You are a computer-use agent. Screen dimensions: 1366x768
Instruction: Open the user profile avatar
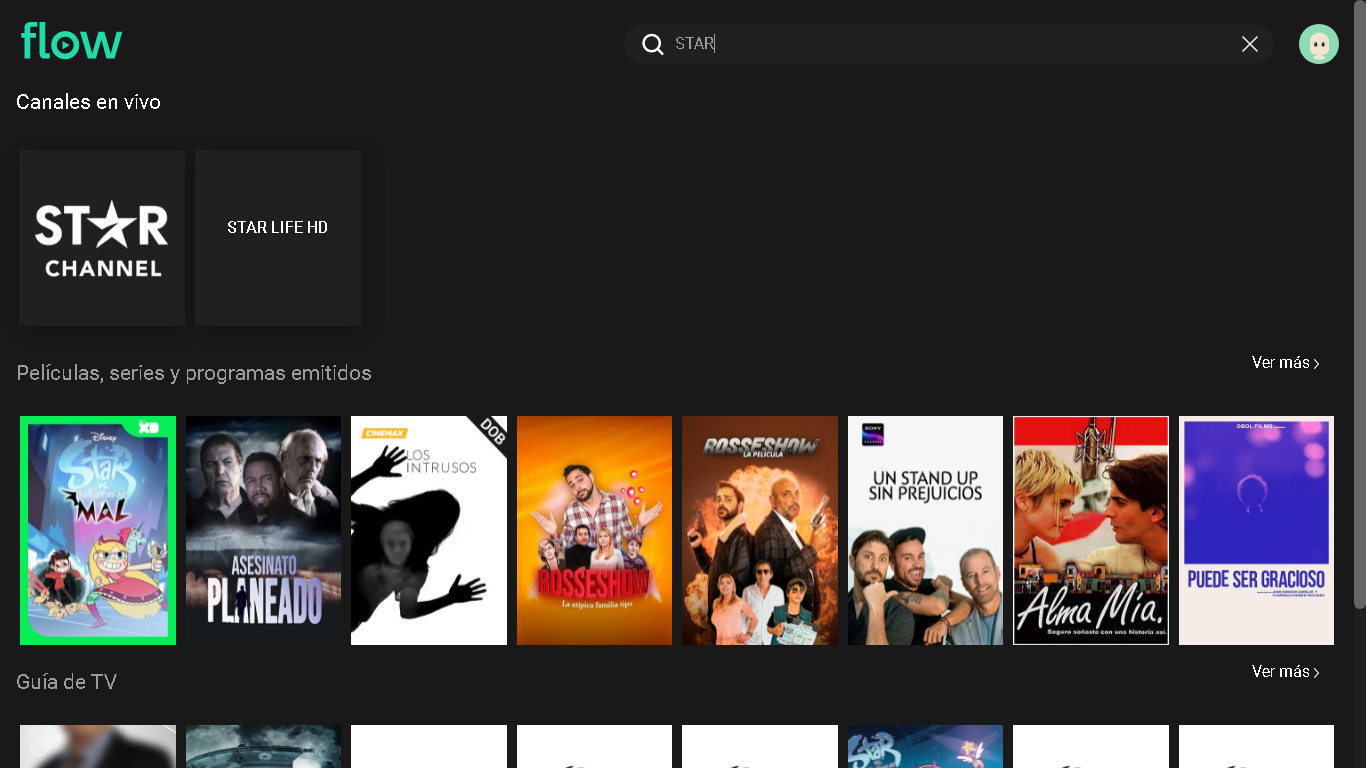(x=1318, y=44)
